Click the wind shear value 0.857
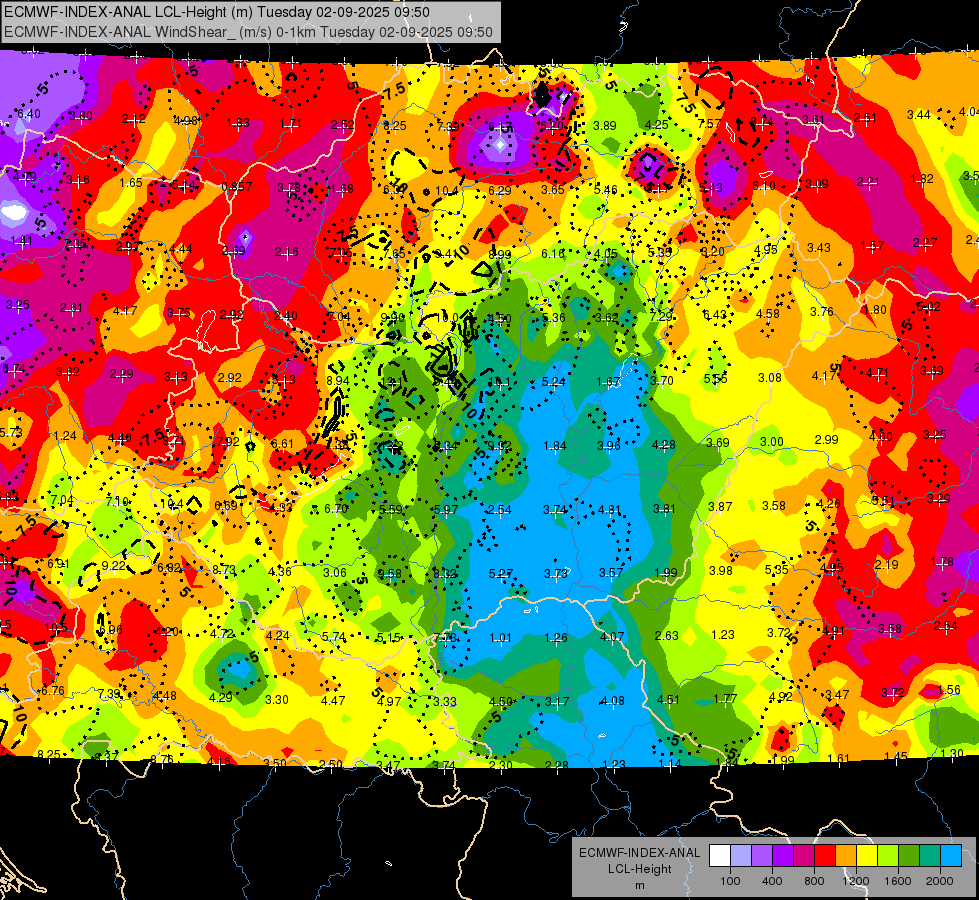Screen dimensions: 979x900 click(x=237, y=187)
